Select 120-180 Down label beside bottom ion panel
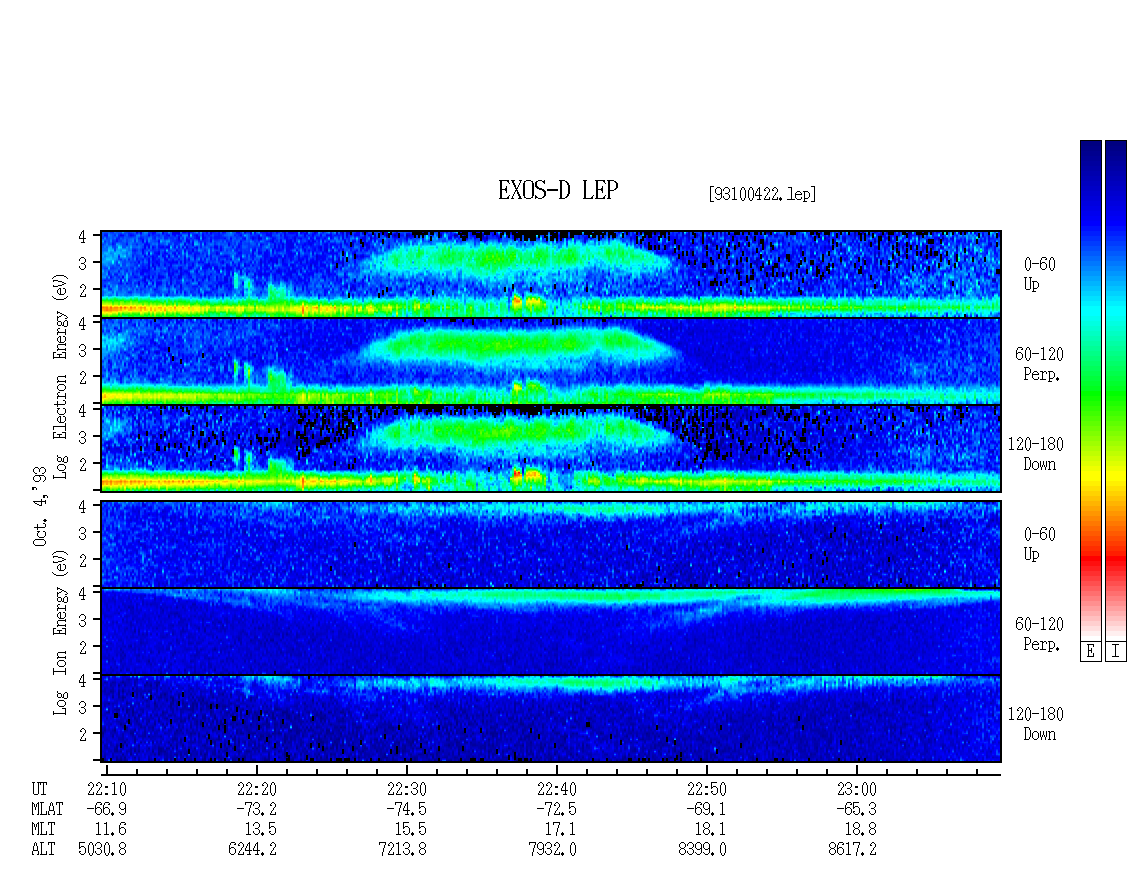The height and width of the screenshot is (875, 1130). coord(1036,724)
